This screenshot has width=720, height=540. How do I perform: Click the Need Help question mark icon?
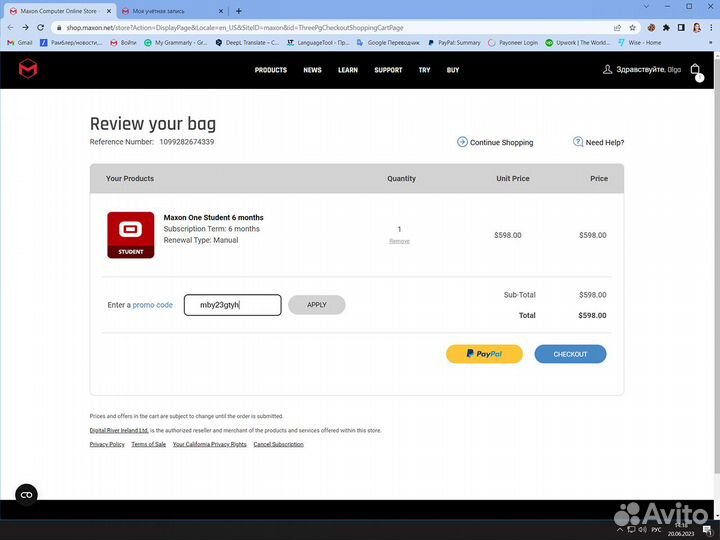578,142
